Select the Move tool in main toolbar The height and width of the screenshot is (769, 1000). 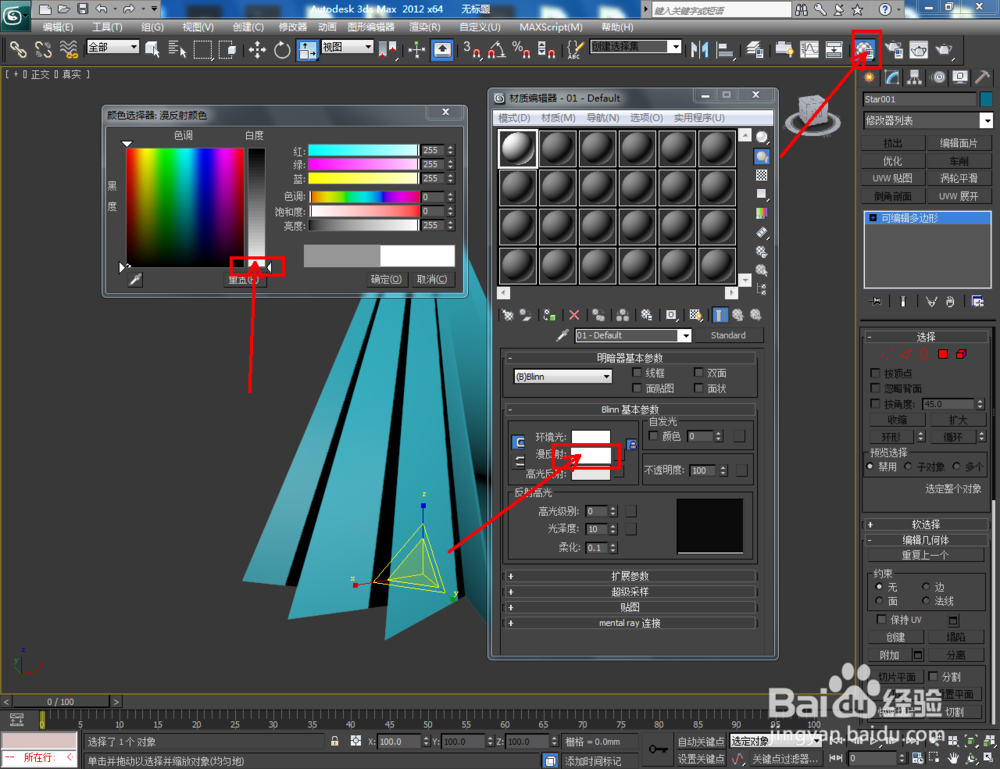[x=257, y=50]
